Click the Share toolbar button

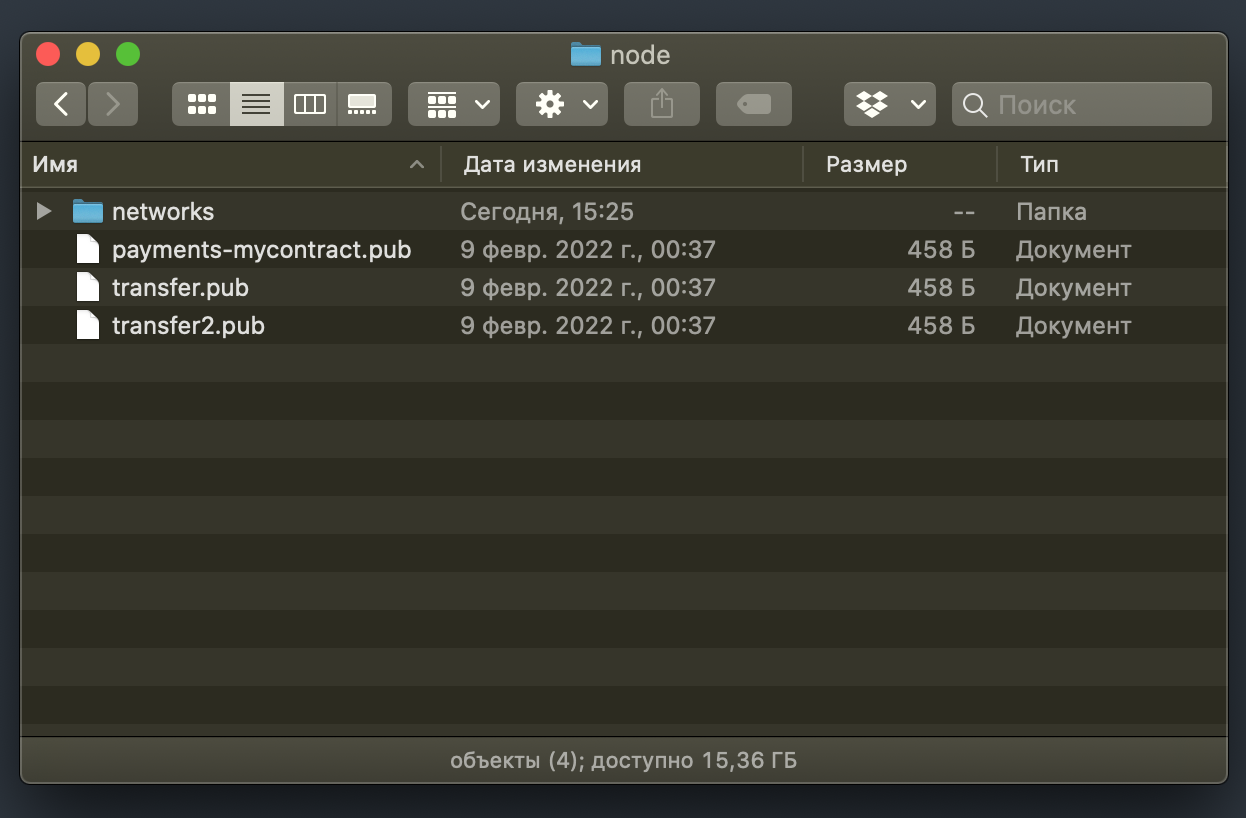[x=661, y=104]
